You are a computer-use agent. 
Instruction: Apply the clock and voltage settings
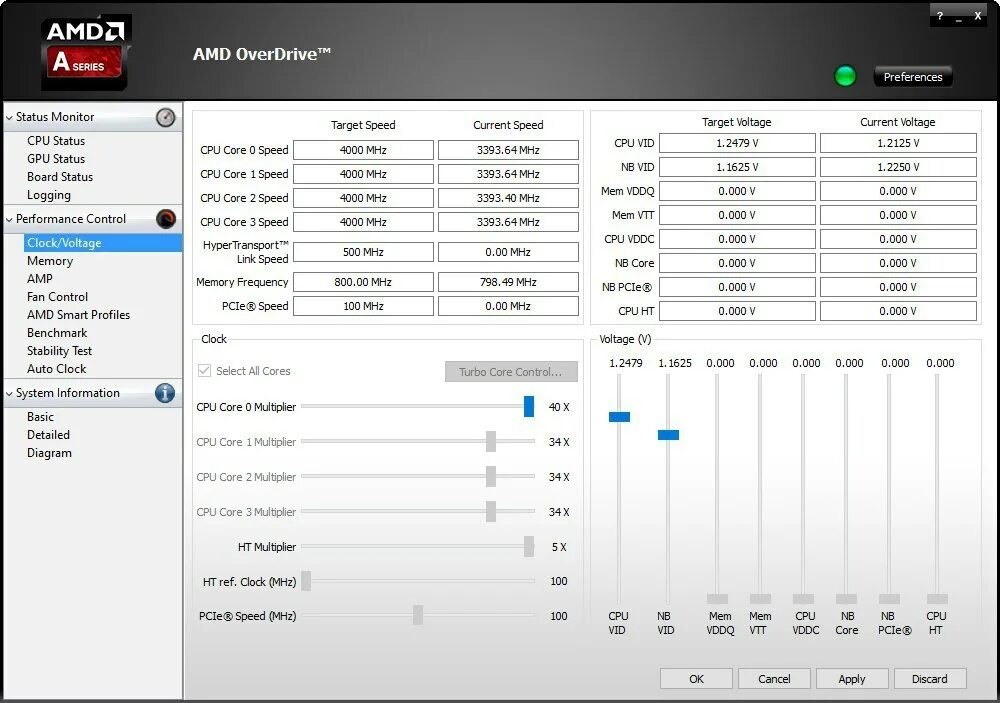[x=852, y=679]
